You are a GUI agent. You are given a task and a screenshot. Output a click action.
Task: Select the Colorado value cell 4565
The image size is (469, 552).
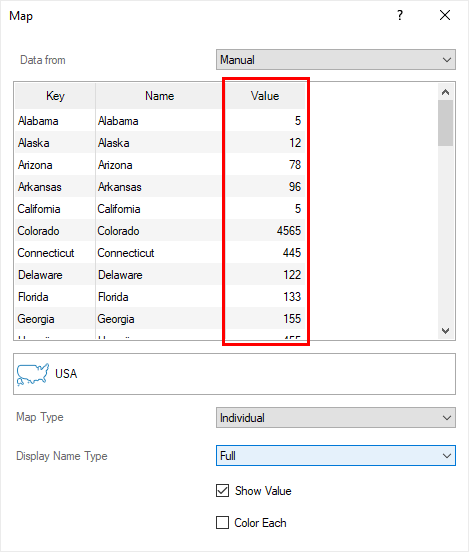coord(265,231)
